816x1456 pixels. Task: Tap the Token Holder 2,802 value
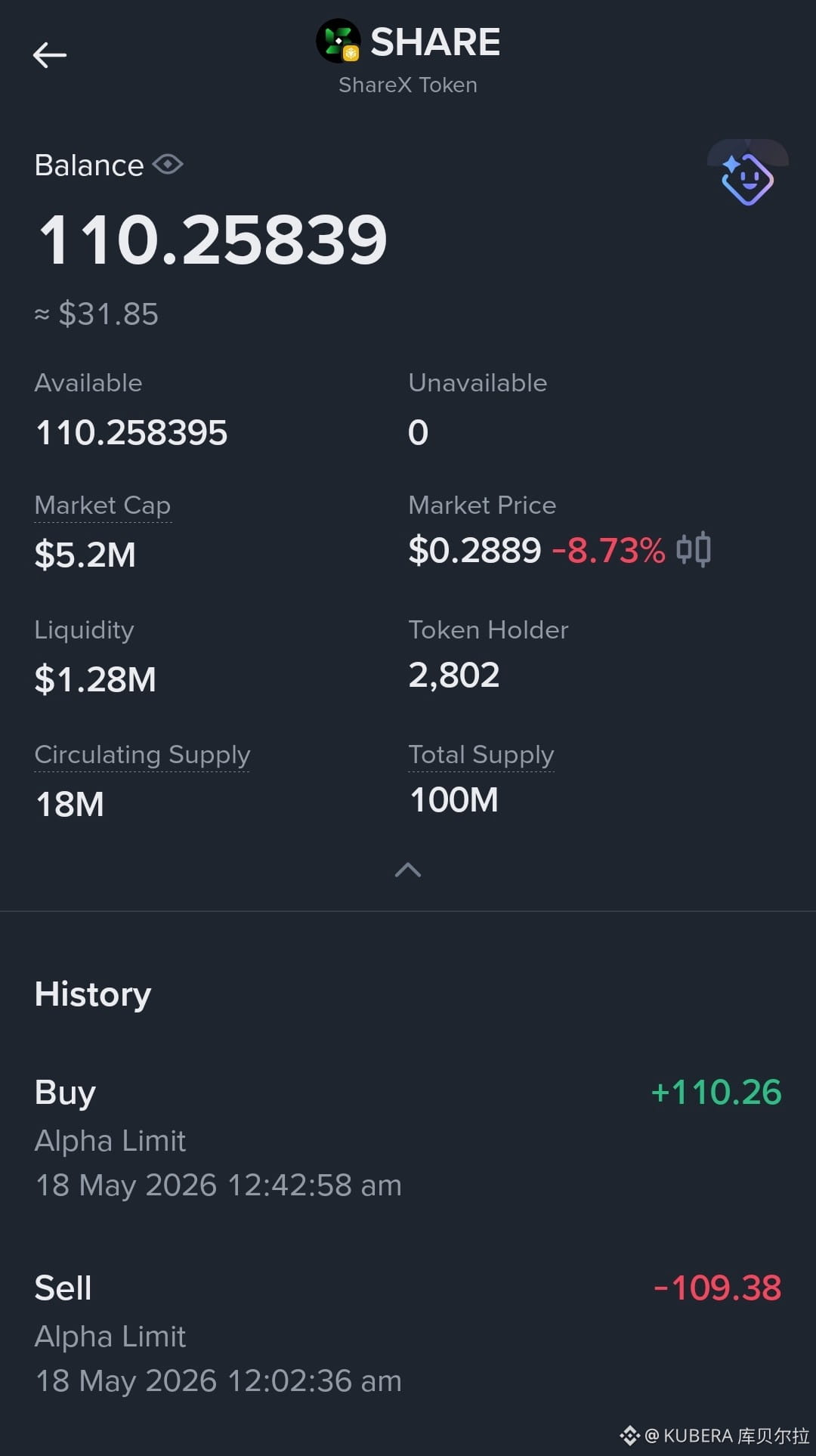coord(454,675)
